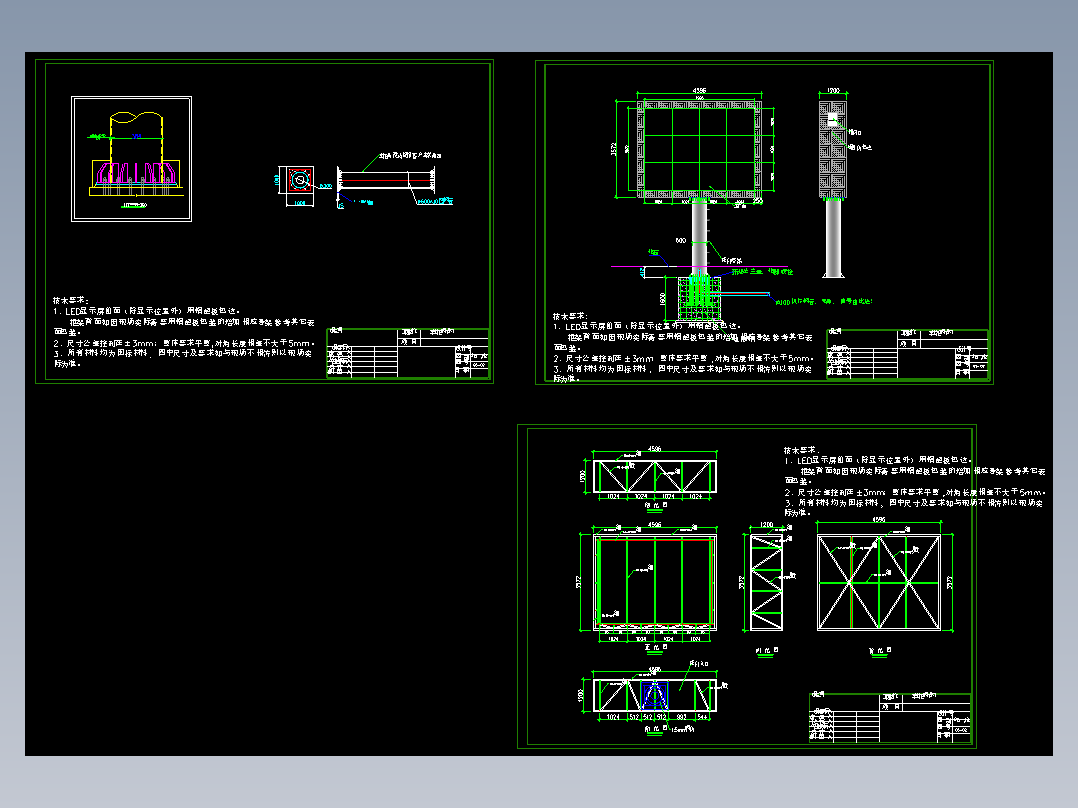Click the 4596 dimension above the rear frame view
This screenshot has width=1078, height=808.
879,521
